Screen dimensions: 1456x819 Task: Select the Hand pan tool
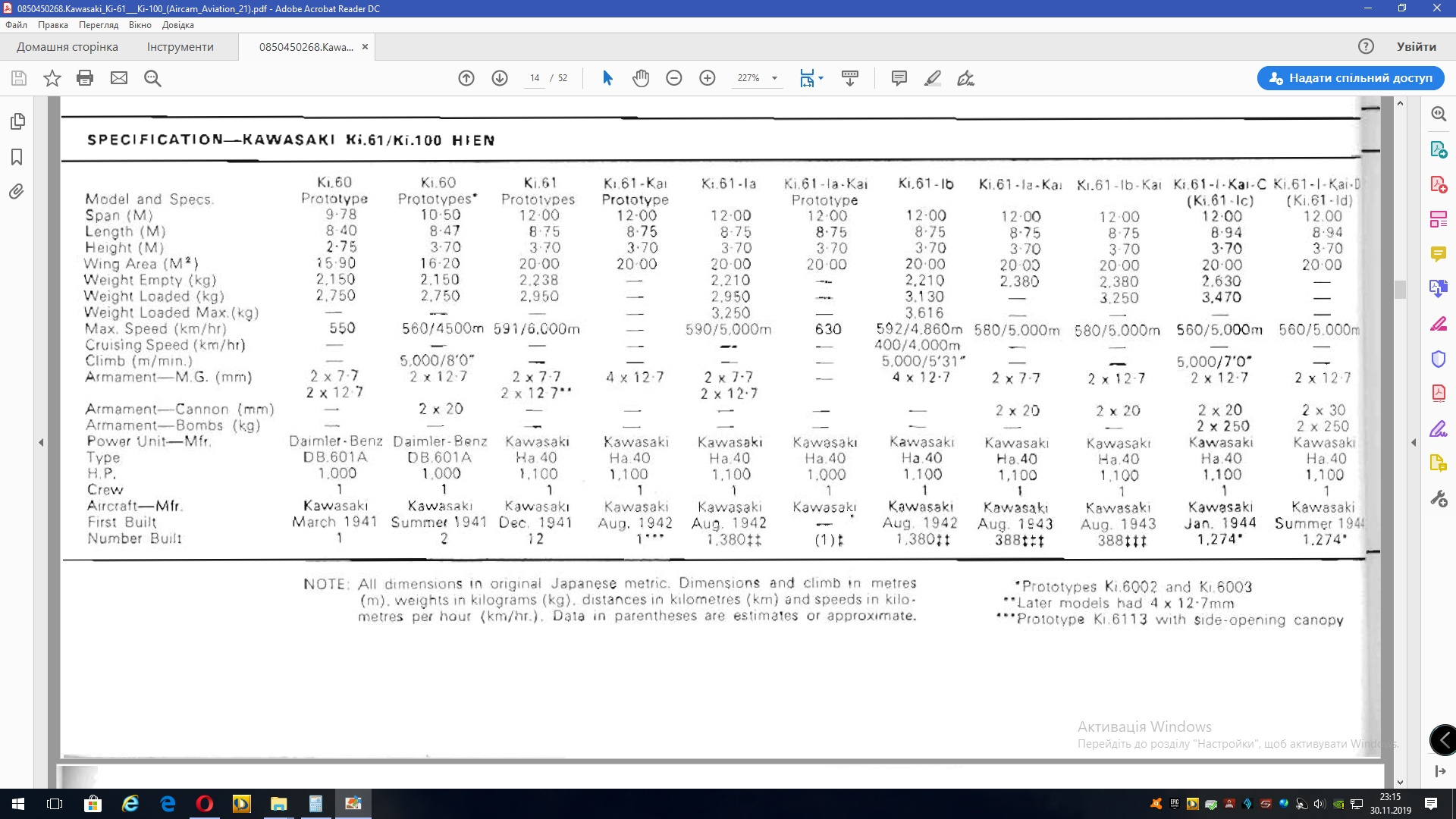[641, 78]
